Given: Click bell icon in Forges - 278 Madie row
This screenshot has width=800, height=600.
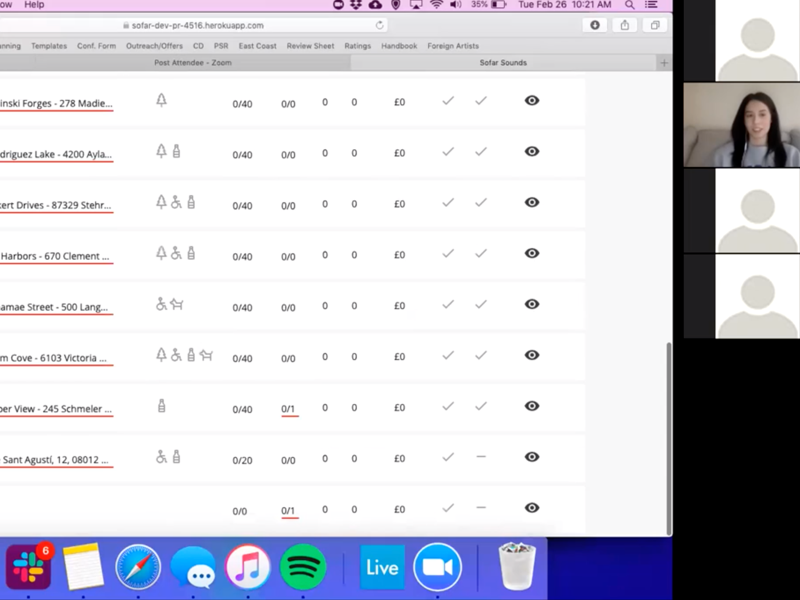Looking at the screenshot, I should (161, 100).
